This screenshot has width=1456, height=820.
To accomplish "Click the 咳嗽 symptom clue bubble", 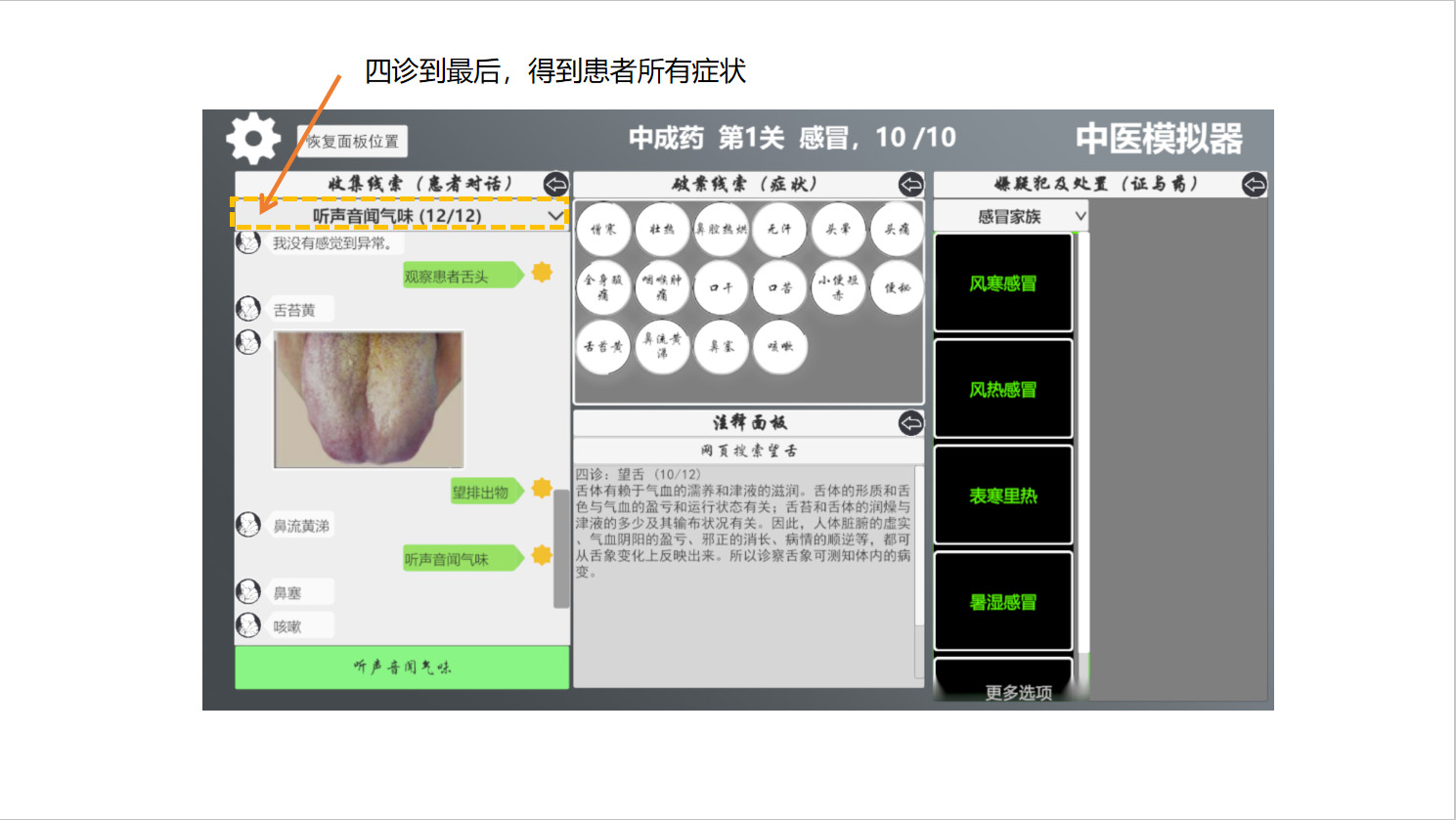I will click(x=779, y=348).
